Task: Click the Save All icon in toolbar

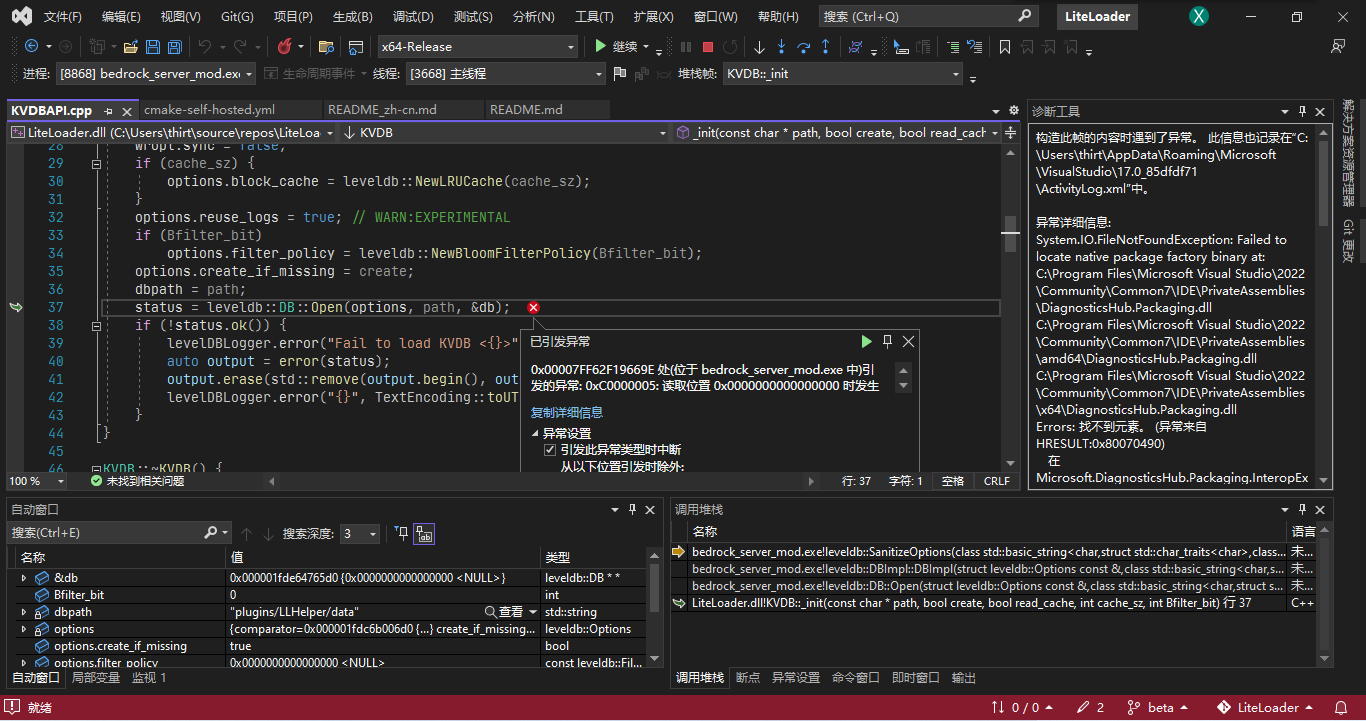Action: [174, 46]
